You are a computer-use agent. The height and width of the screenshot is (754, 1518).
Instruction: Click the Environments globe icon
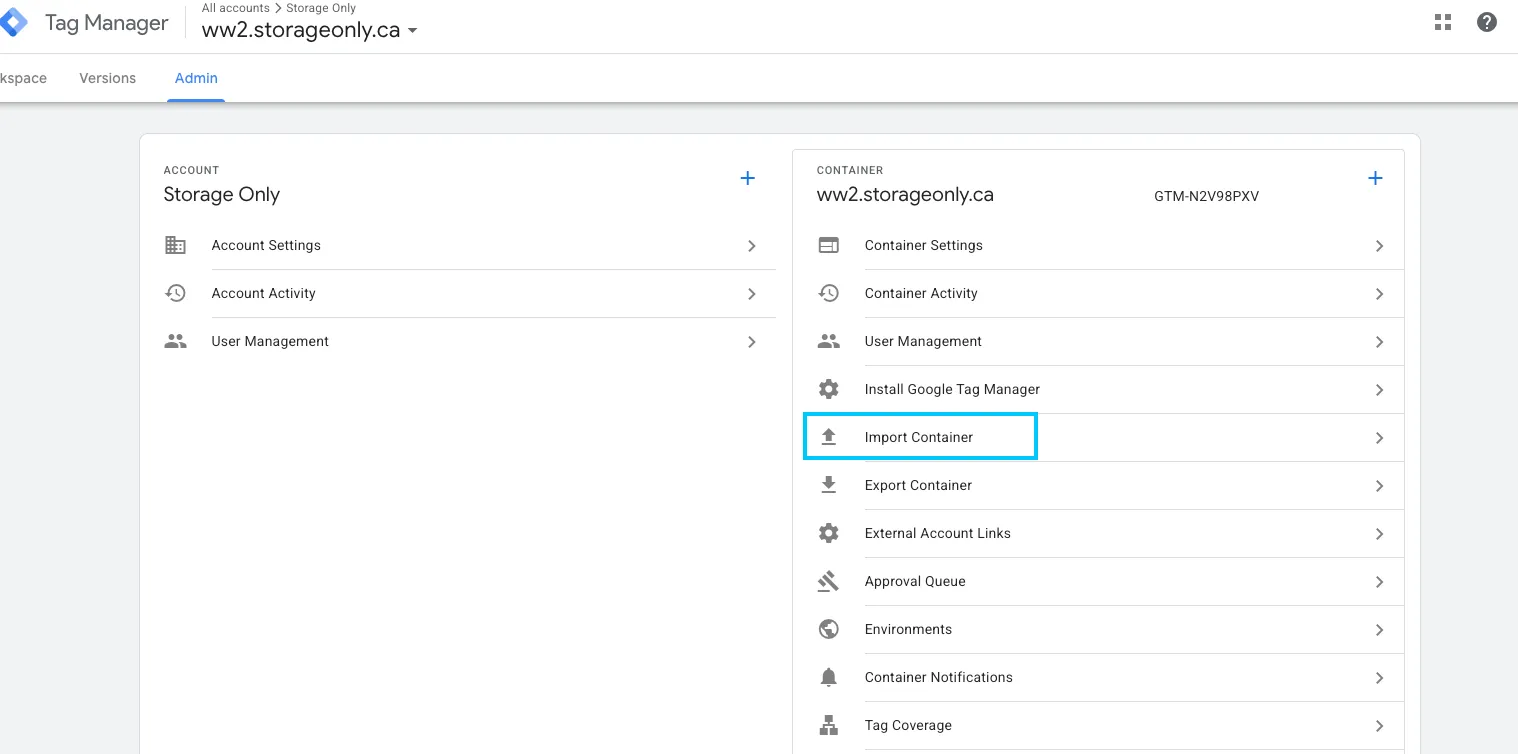[x=828, y=629]
